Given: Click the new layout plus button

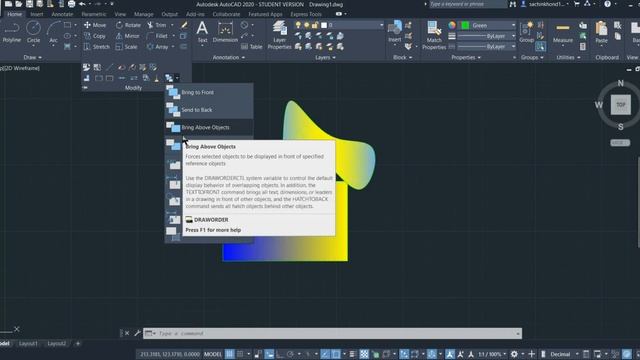Looking at the screenshot, I should pyautogui.click(x=78, y=344).
